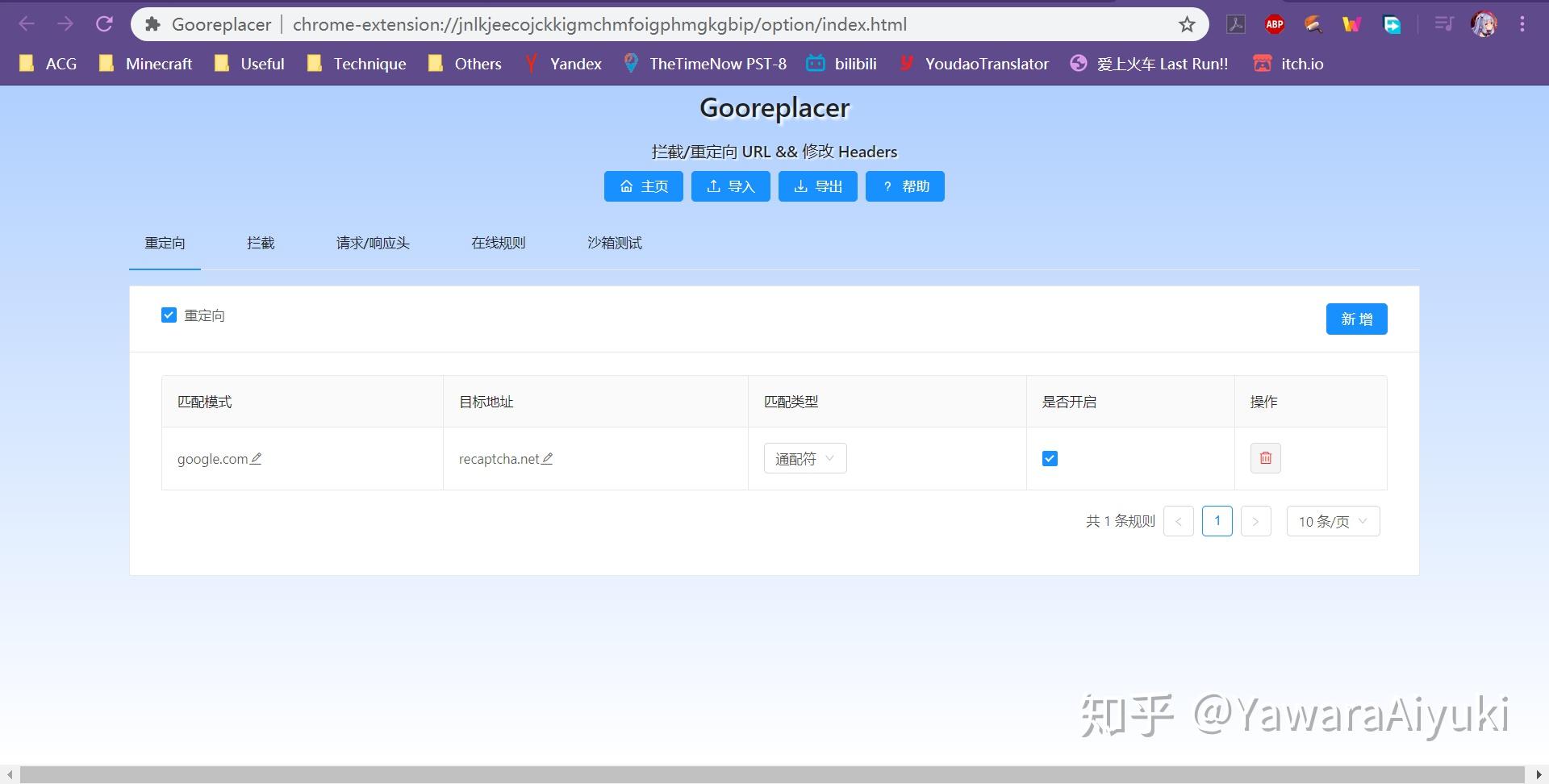Open the ACG bookmarks folder
Viewport: 1549px width, 784px height.
48,64
